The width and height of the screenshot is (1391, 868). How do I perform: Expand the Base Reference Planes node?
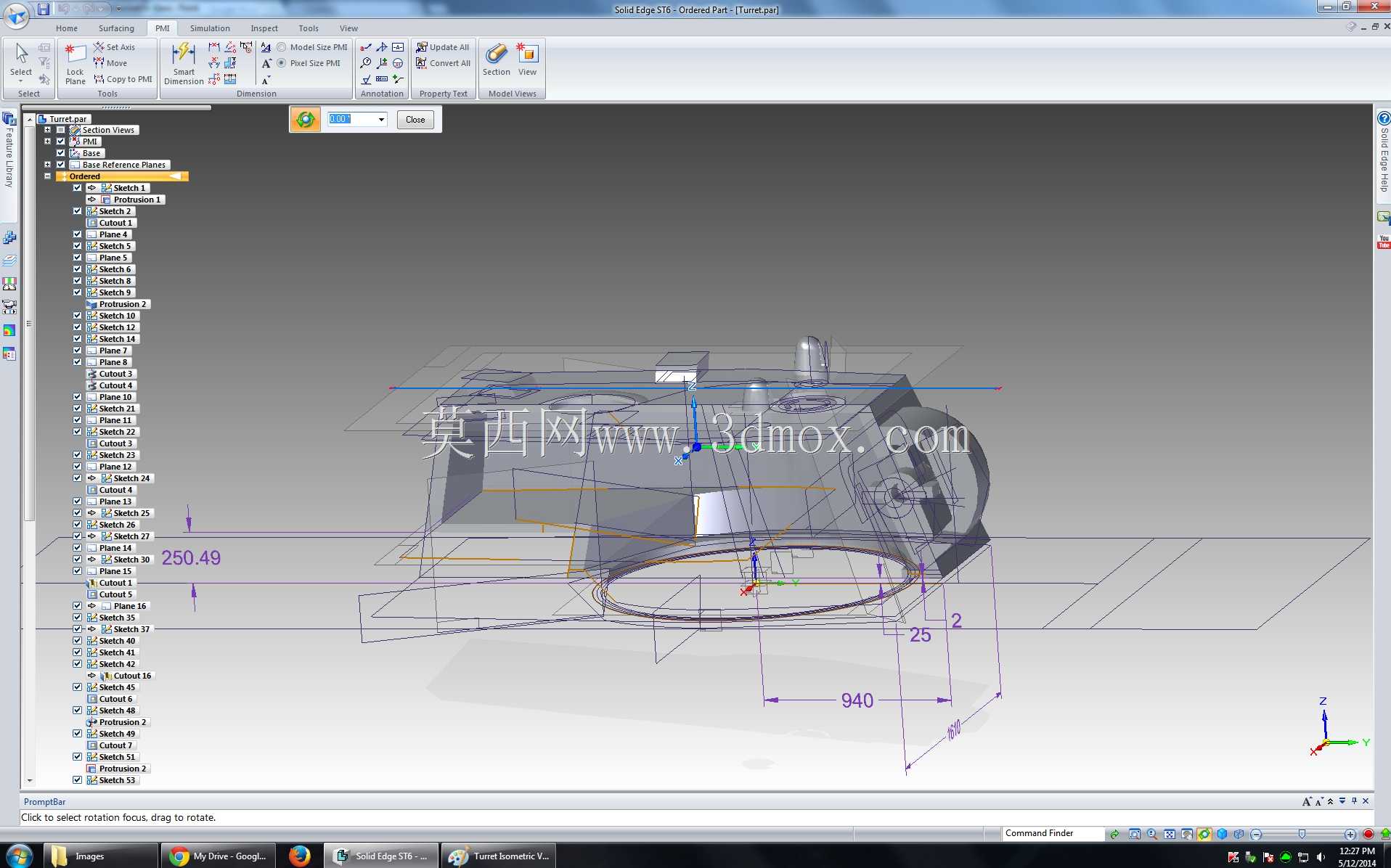[47, 165]
